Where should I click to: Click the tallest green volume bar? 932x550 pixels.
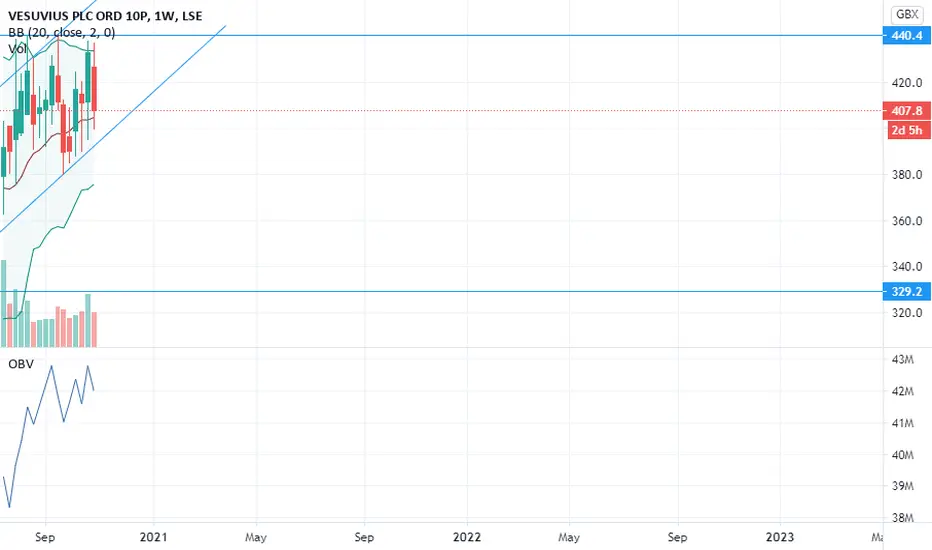click(4, 303)
